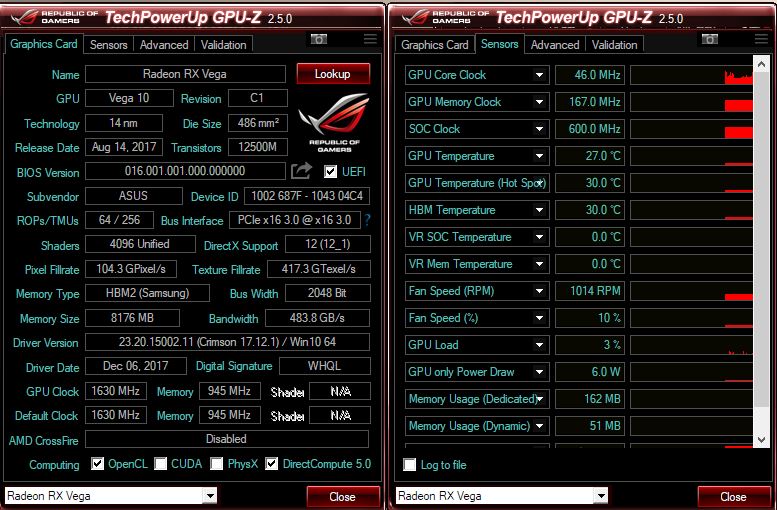Click the AMD CrossFire Disabled field
The height and width of the screenshot is (510, 777).
(227, 439)
